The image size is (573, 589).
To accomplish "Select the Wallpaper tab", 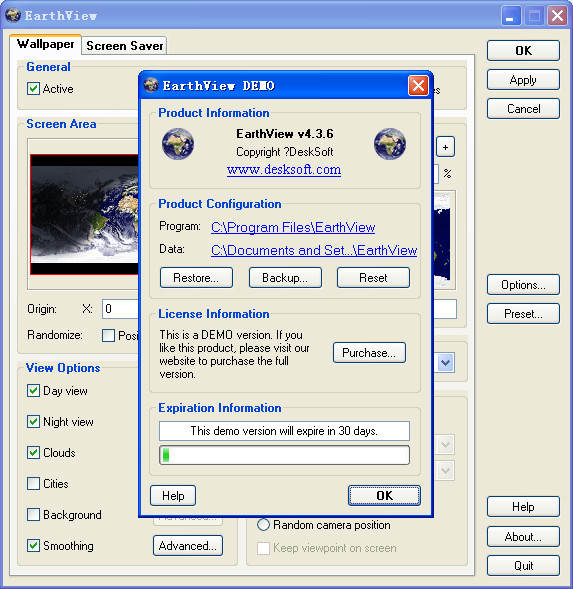I will tap(45, 44).
